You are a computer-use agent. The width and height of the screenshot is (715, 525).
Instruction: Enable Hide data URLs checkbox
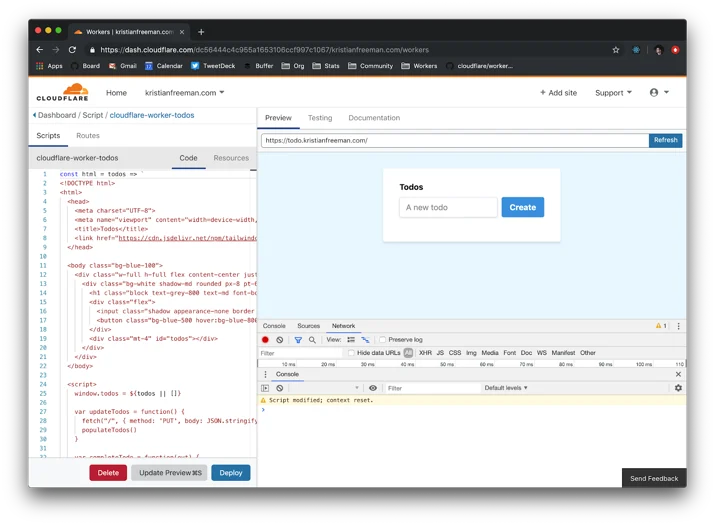tap(351, 353)
